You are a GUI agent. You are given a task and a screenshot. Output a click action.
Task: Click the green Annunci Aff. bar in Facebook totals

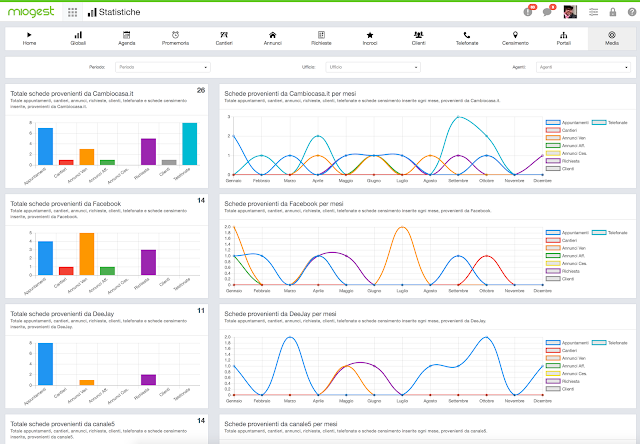tap(107, 271)
